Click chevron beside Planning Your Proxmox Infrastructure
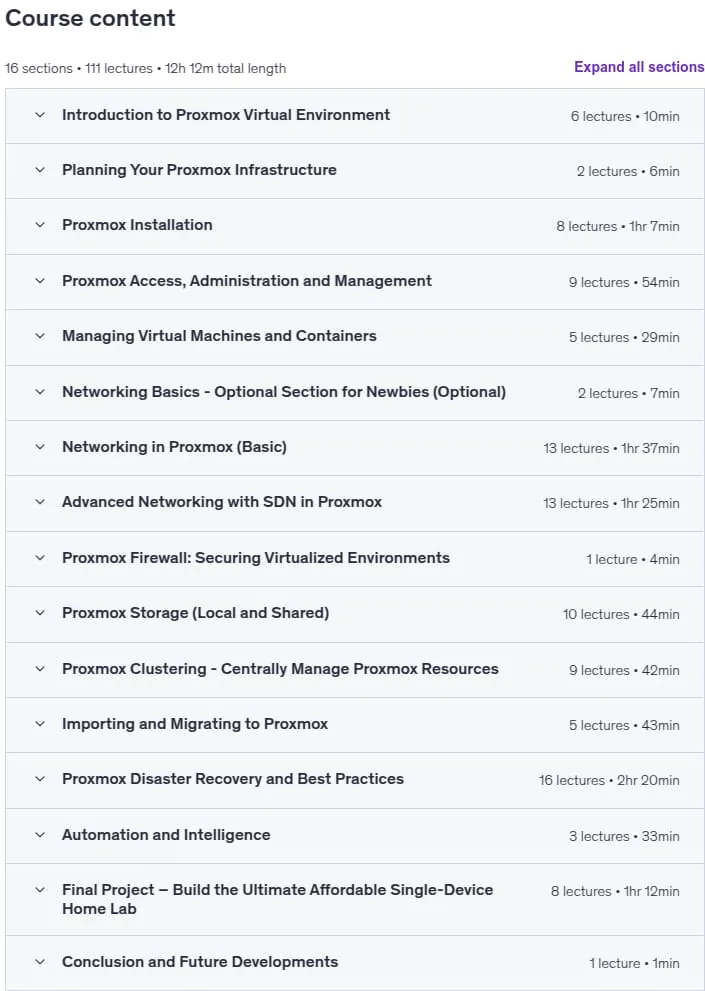The image size is (705, 991). tap(40, 170)
